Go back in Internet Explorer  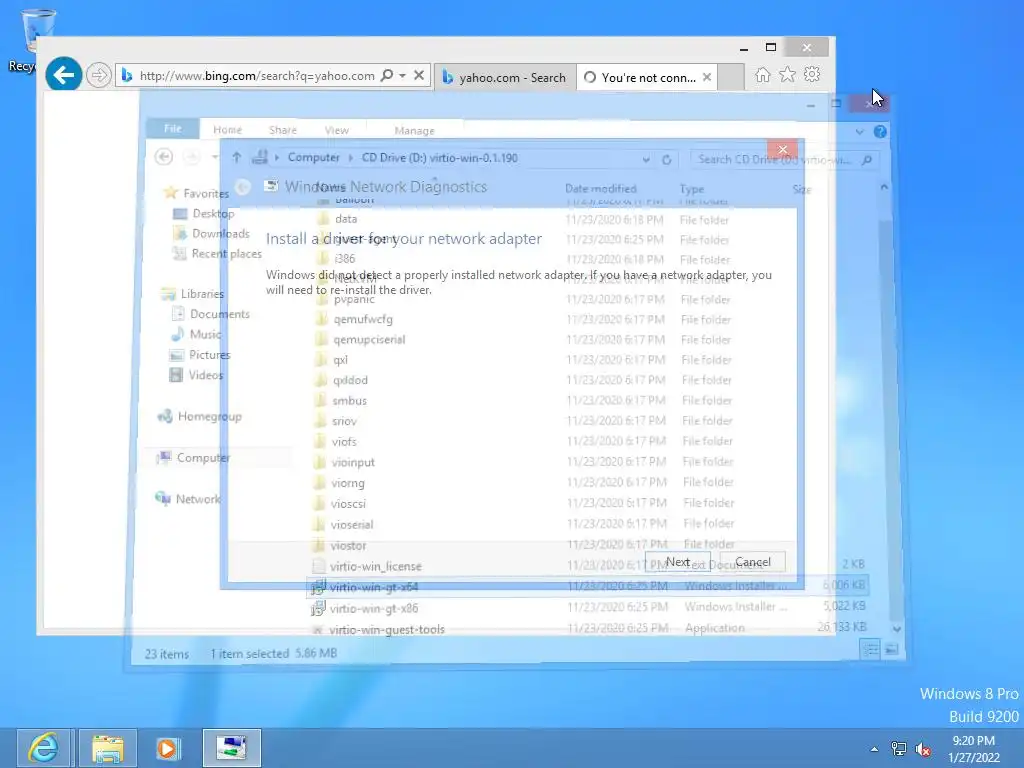[63, 75]
